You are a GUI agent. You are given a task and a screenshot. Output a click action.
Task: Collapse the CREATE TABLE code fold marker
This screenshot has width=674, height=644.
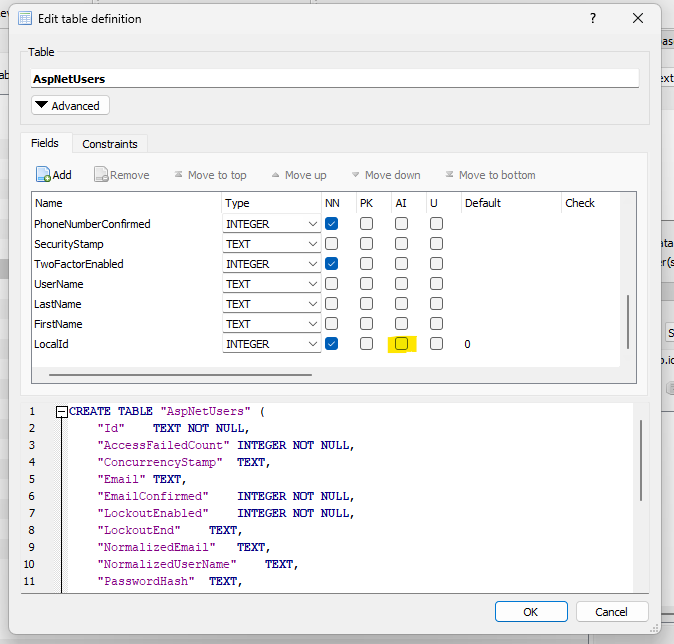click(x=62, y=412)
